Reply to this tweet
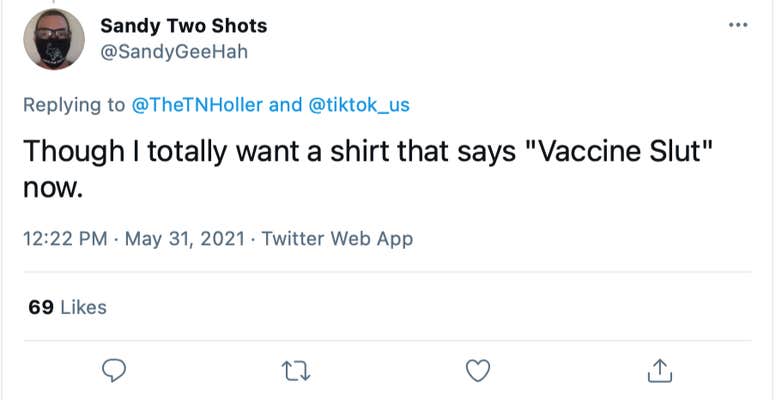 pos(117,370)
